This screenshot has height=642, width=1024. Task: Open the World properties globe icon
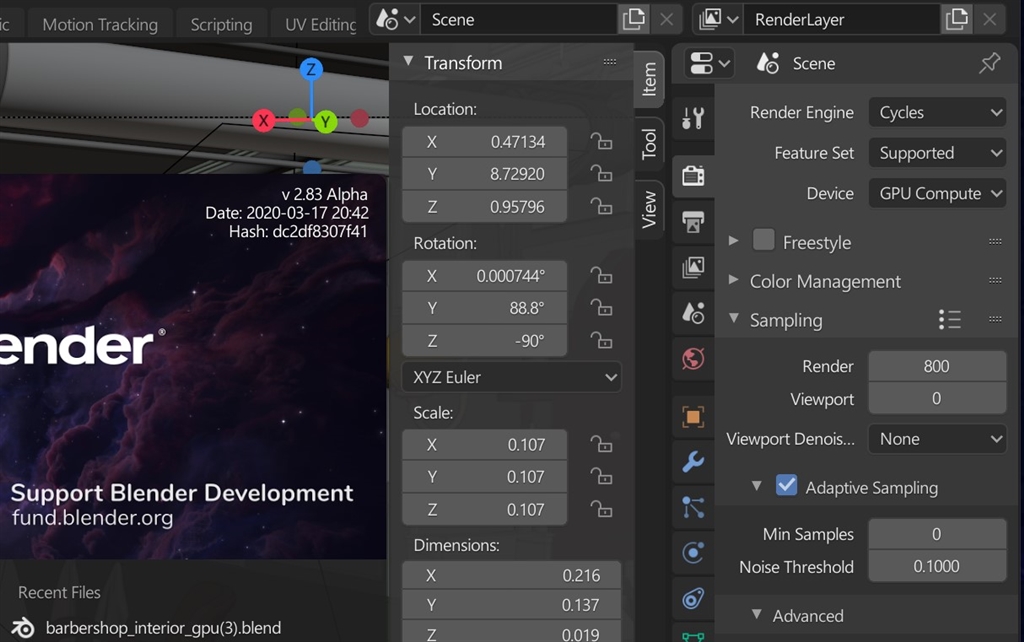(x=693, y=359)
